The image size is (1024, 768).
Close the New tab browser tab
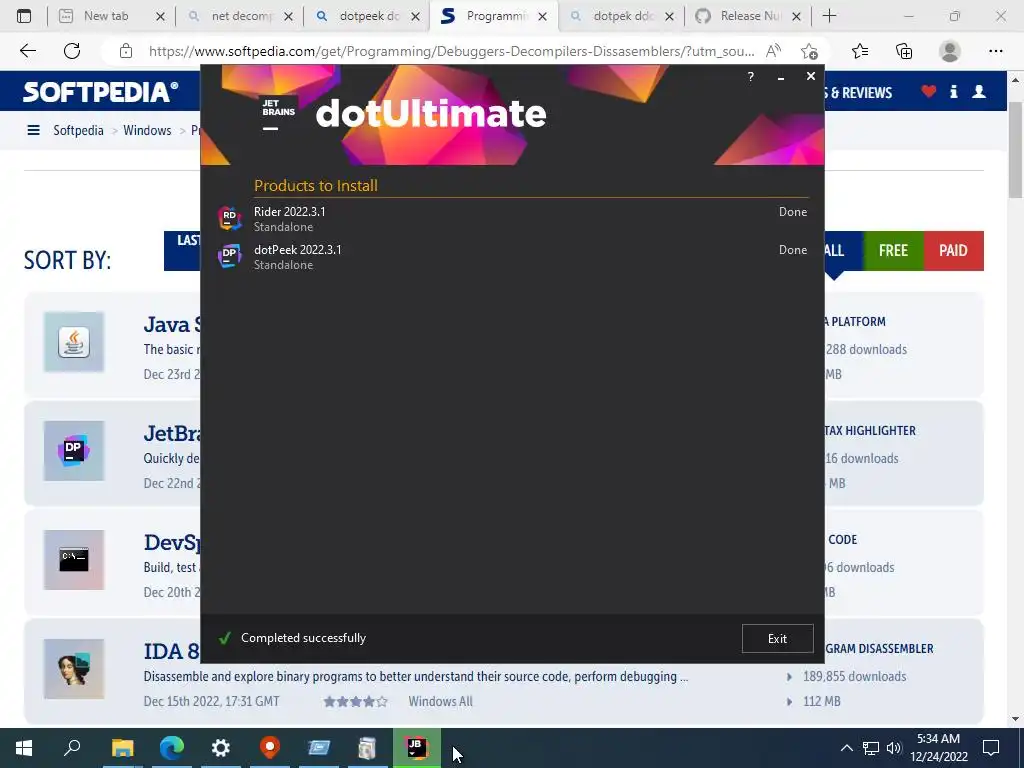point(160,17)
